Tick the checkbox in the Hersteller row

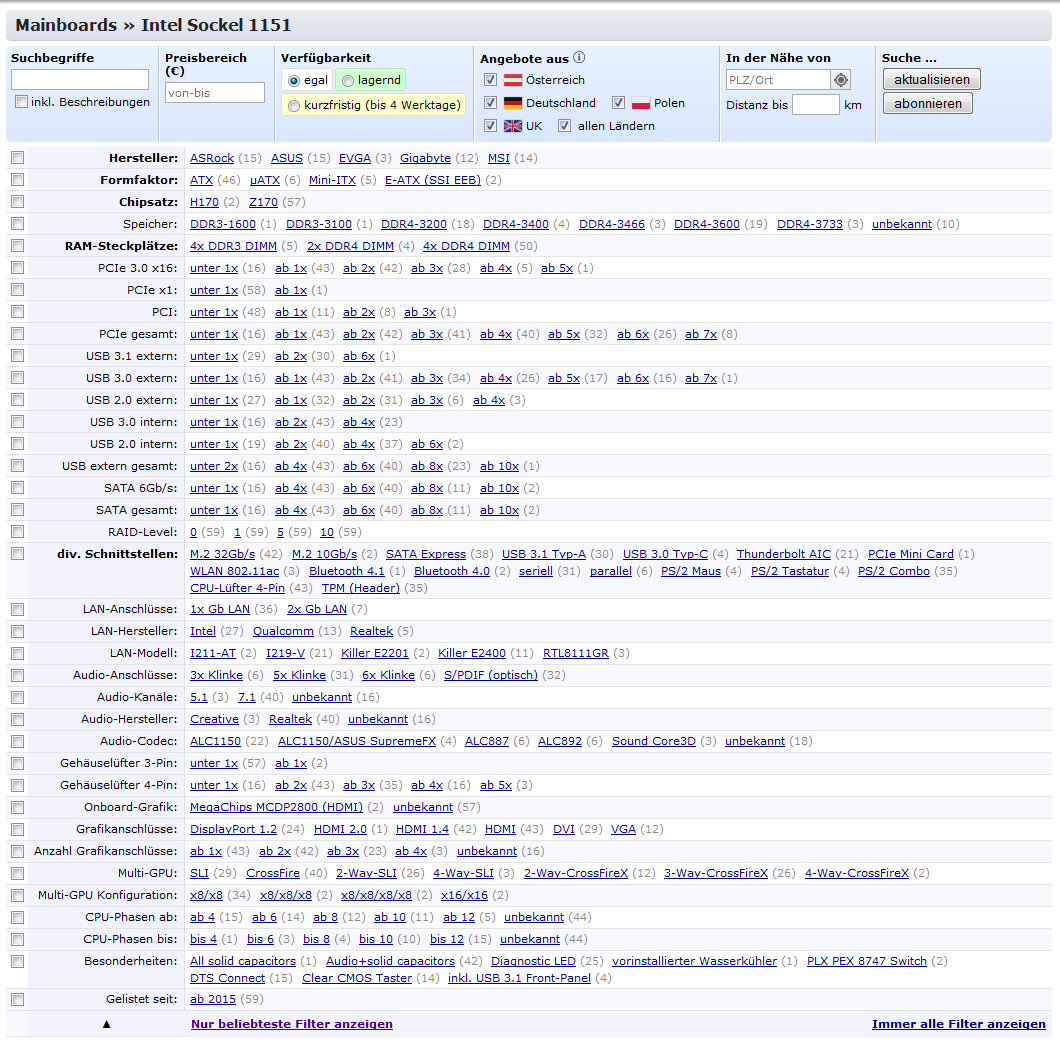[18, 158]
